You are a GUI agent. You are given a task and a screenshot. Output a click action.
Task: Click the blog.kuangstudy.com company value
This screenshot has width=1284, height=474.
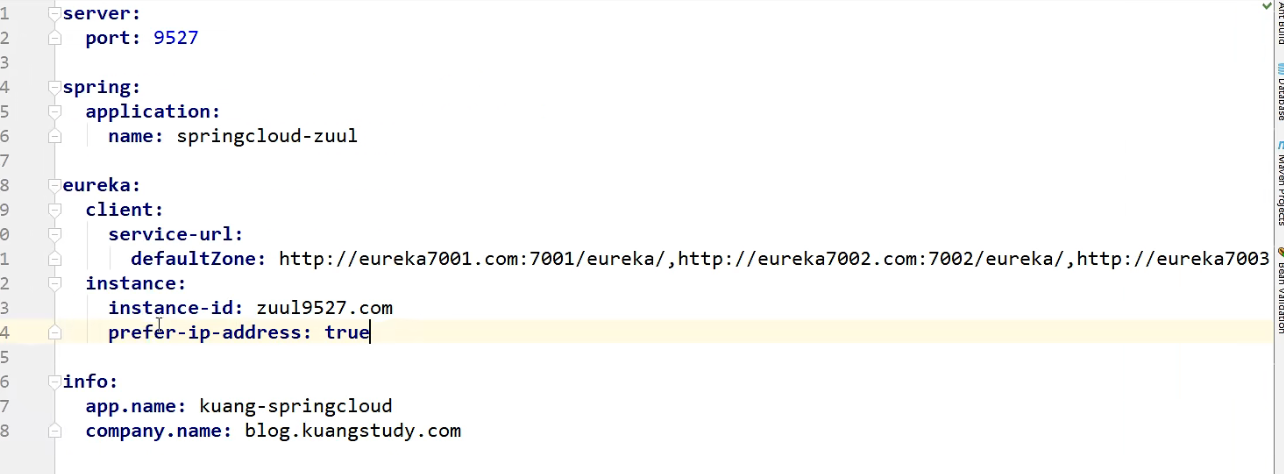(x=352, y=431)
